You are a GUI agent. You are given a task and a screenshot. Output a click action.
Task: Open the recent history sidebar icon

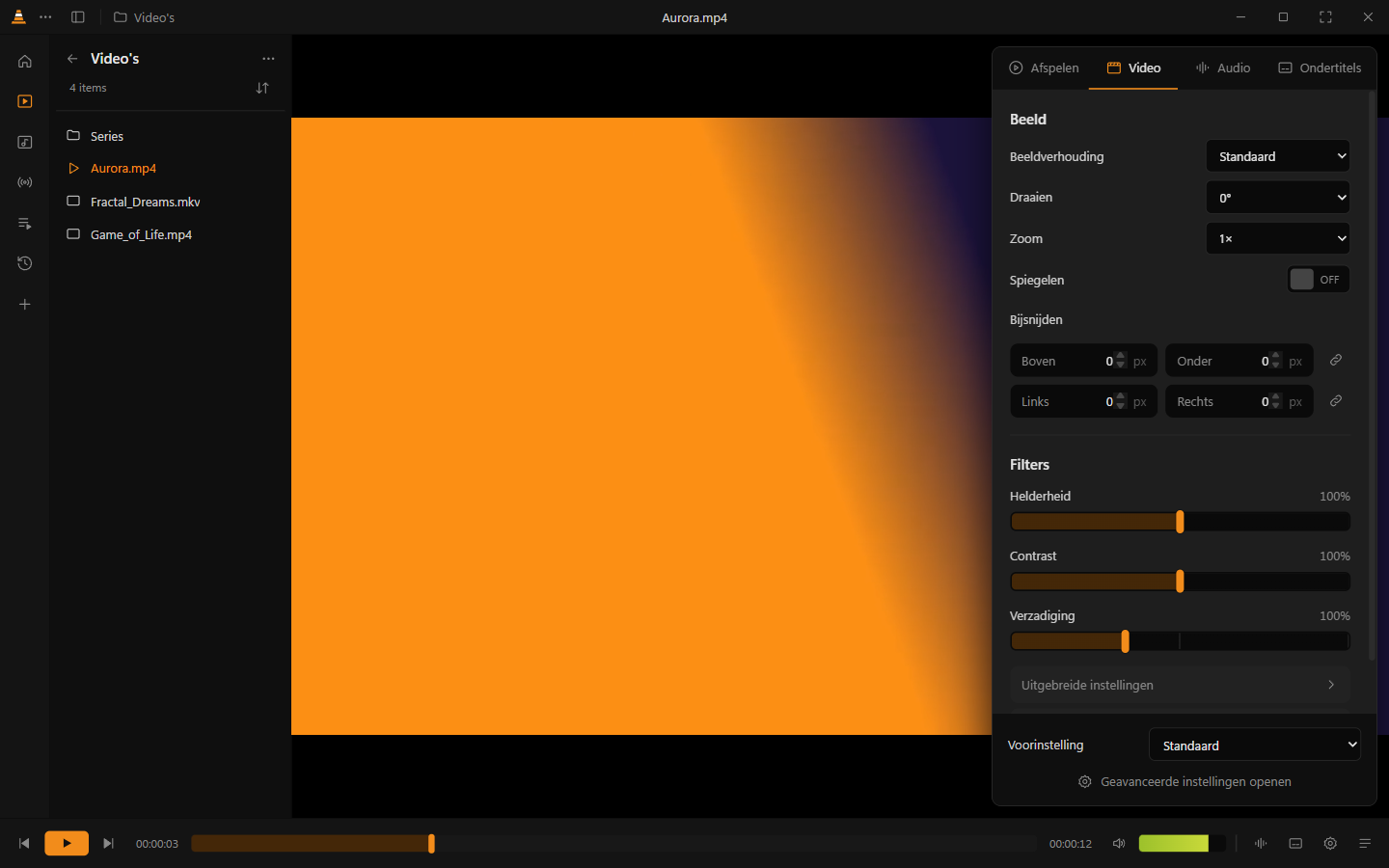[25, 263]
